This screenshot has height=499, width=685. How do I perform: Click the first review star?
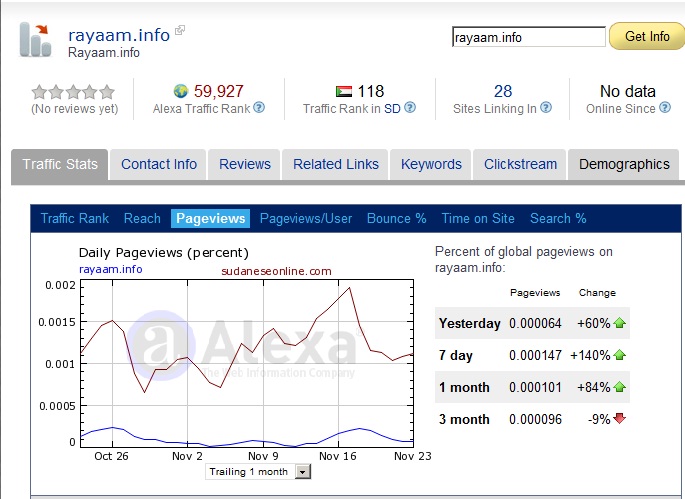click(39, 92)
